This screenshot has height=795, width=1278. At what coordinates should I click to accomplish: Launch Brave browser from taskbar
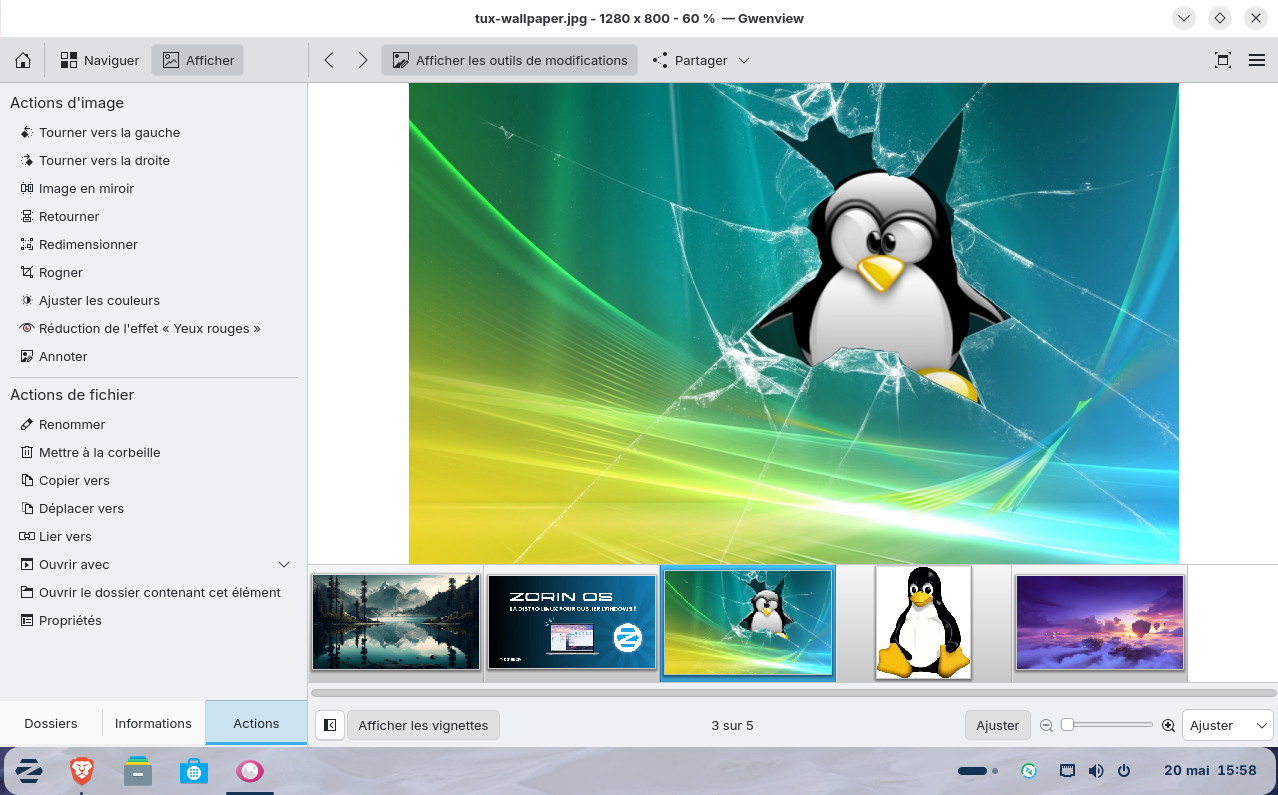pyautogui.click(x=82, y=770)
